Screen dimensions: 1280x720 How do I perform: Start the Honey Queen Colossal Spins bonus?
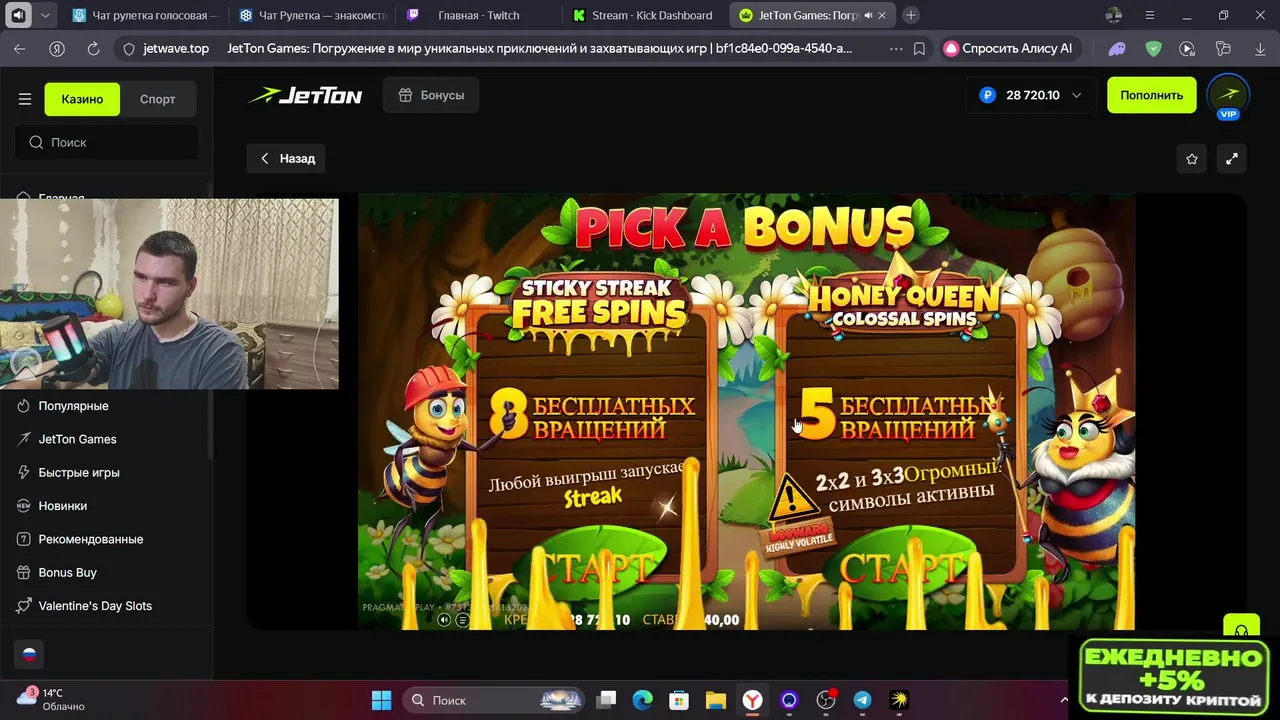[902, 568]
